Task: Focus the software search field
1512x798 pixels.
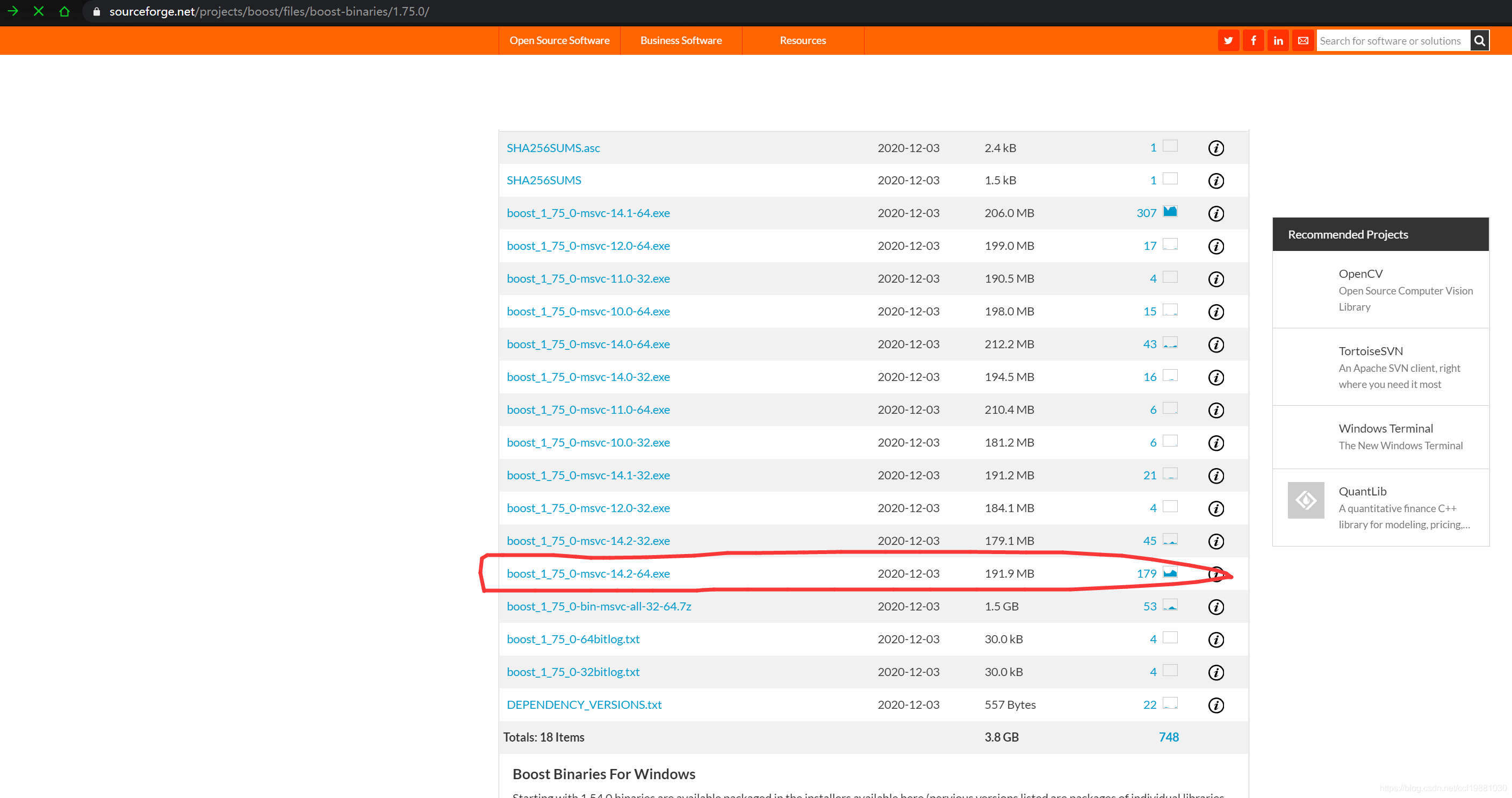Action: pyautogui.click(x=1392, y=40)
